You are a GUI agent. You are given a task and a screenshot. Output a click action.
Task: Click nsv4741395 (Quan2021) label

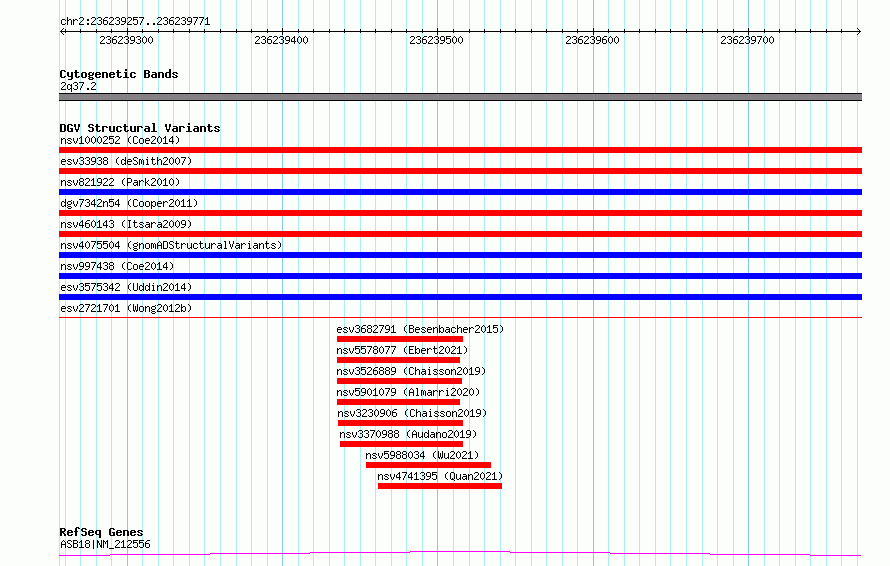440,476
